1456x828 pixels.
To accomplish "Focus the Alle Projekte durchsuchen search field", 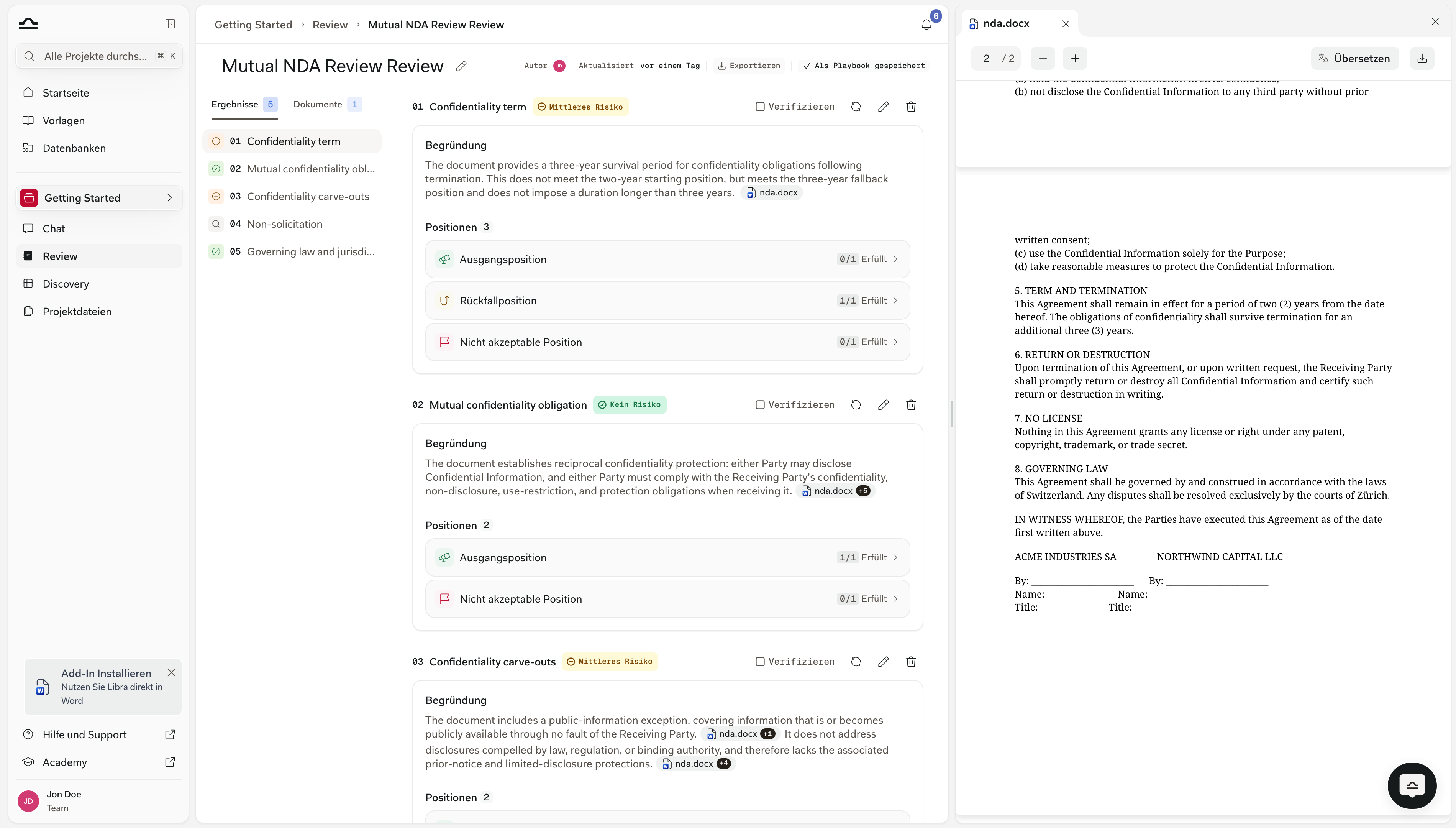I will 100,56.
